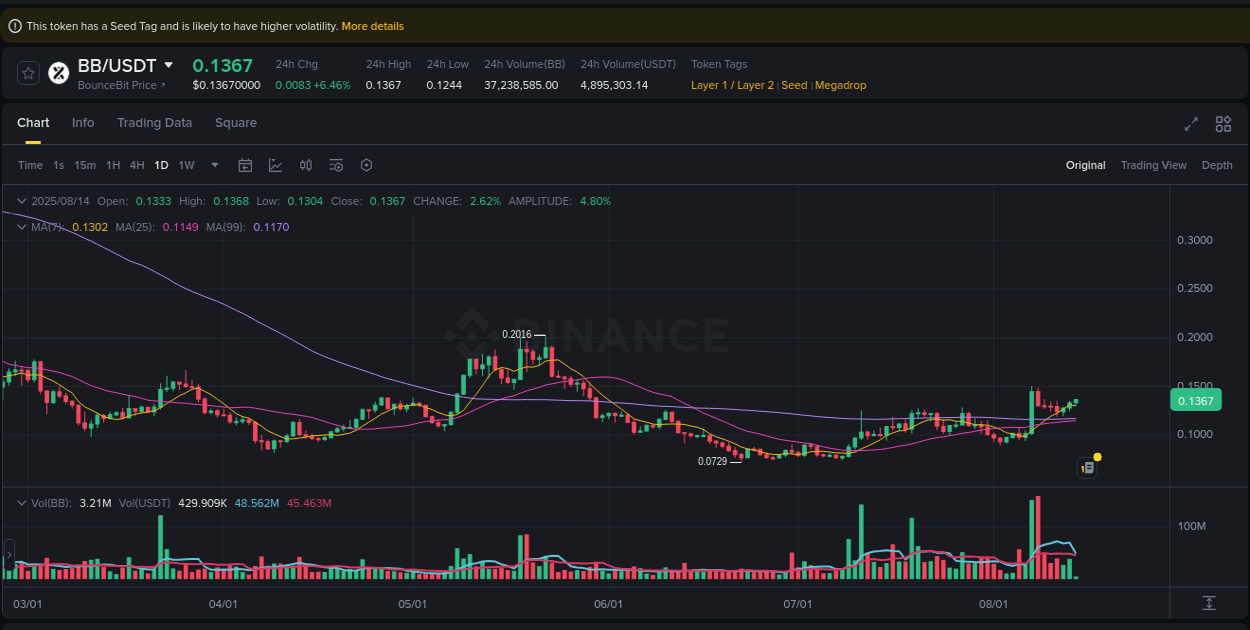
Task: Click the fullscreen expand icon
Action: [x=1190, y=124]
